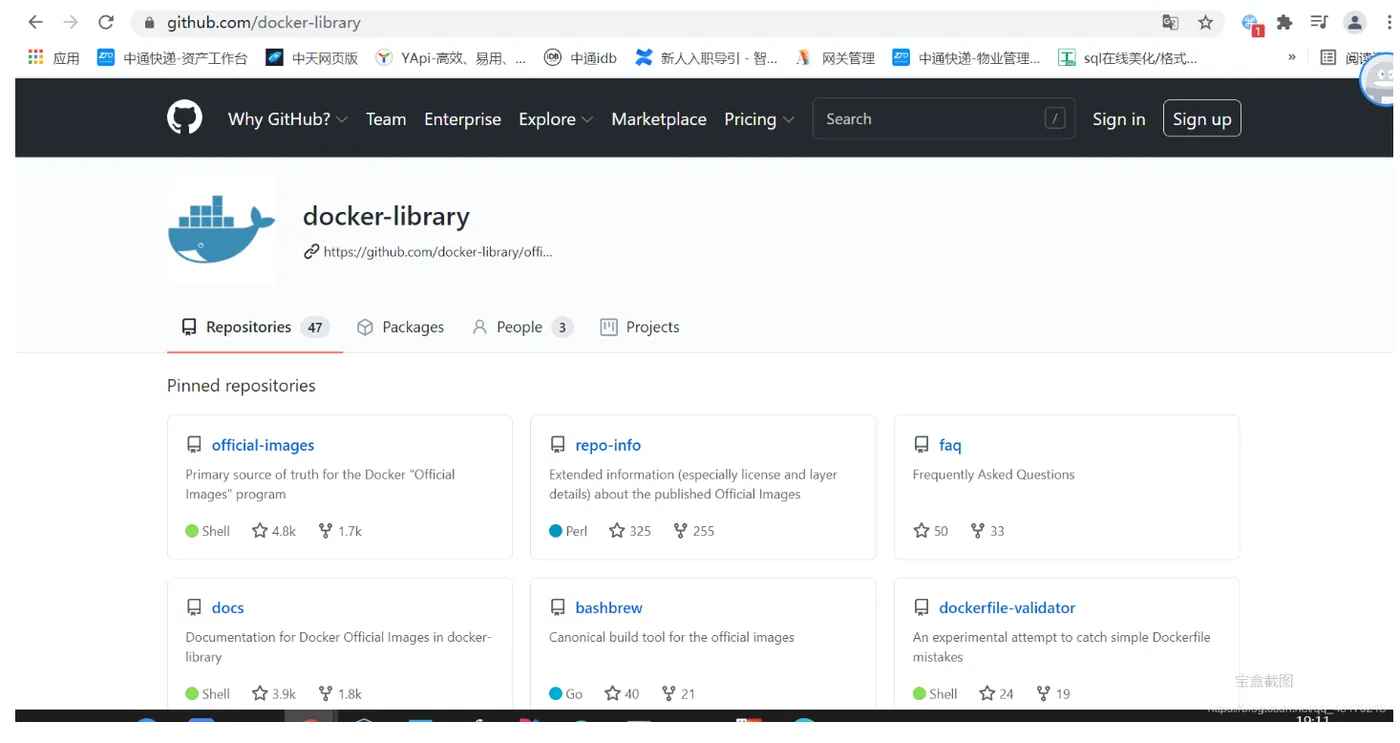The height and width of the screenshot is (743, 1400).
Task: Open the Enterprise nav item
Action: tap(462, 119)
